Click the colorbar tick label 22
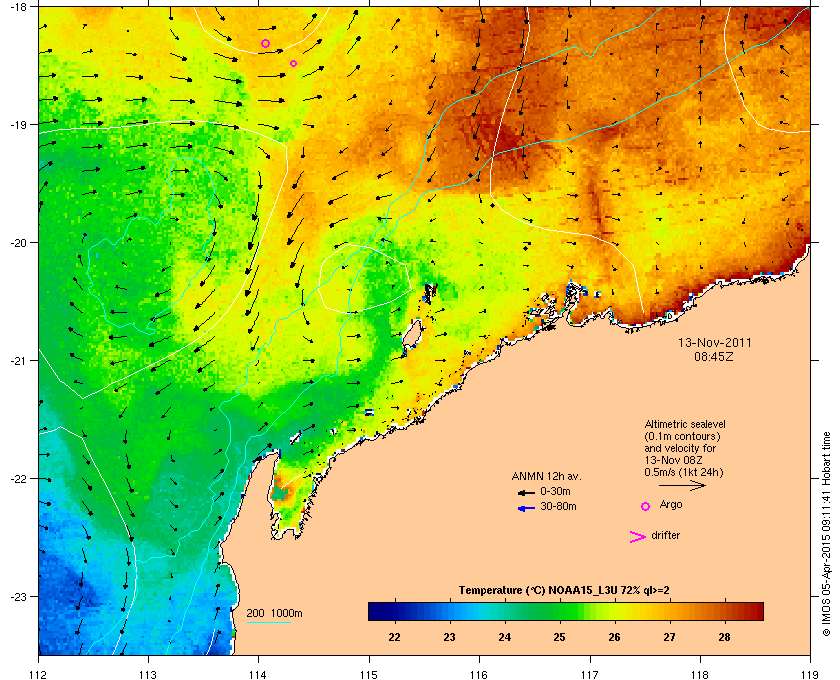 pos(394,637)
